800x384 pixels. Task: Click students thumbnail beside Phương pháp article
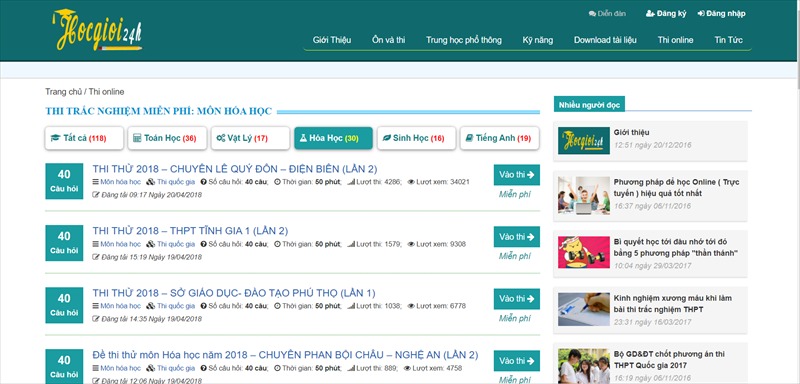click(x=584, y=195)
